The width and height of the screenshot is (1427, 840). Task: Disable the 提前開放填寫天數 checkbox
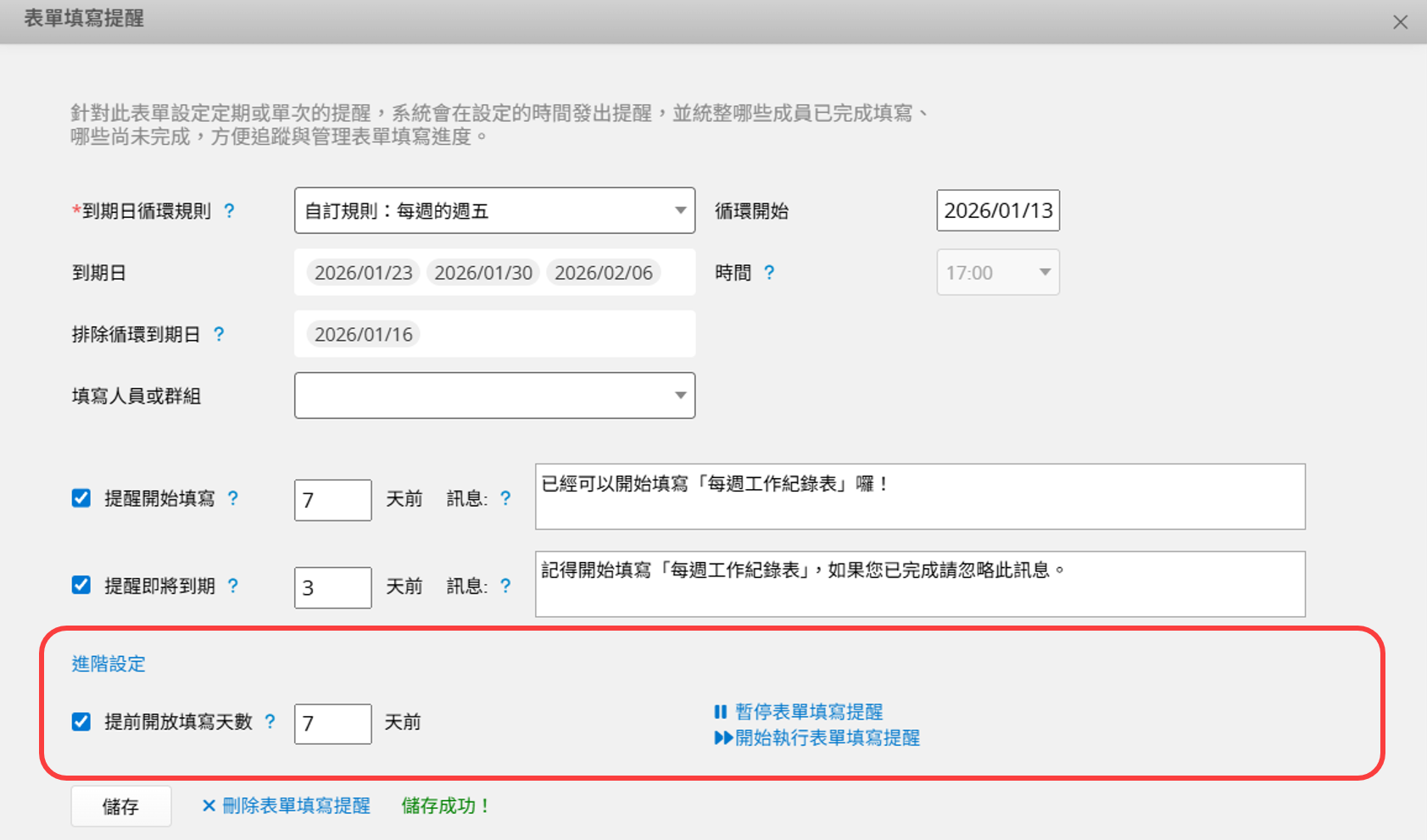tap(81, 721)
